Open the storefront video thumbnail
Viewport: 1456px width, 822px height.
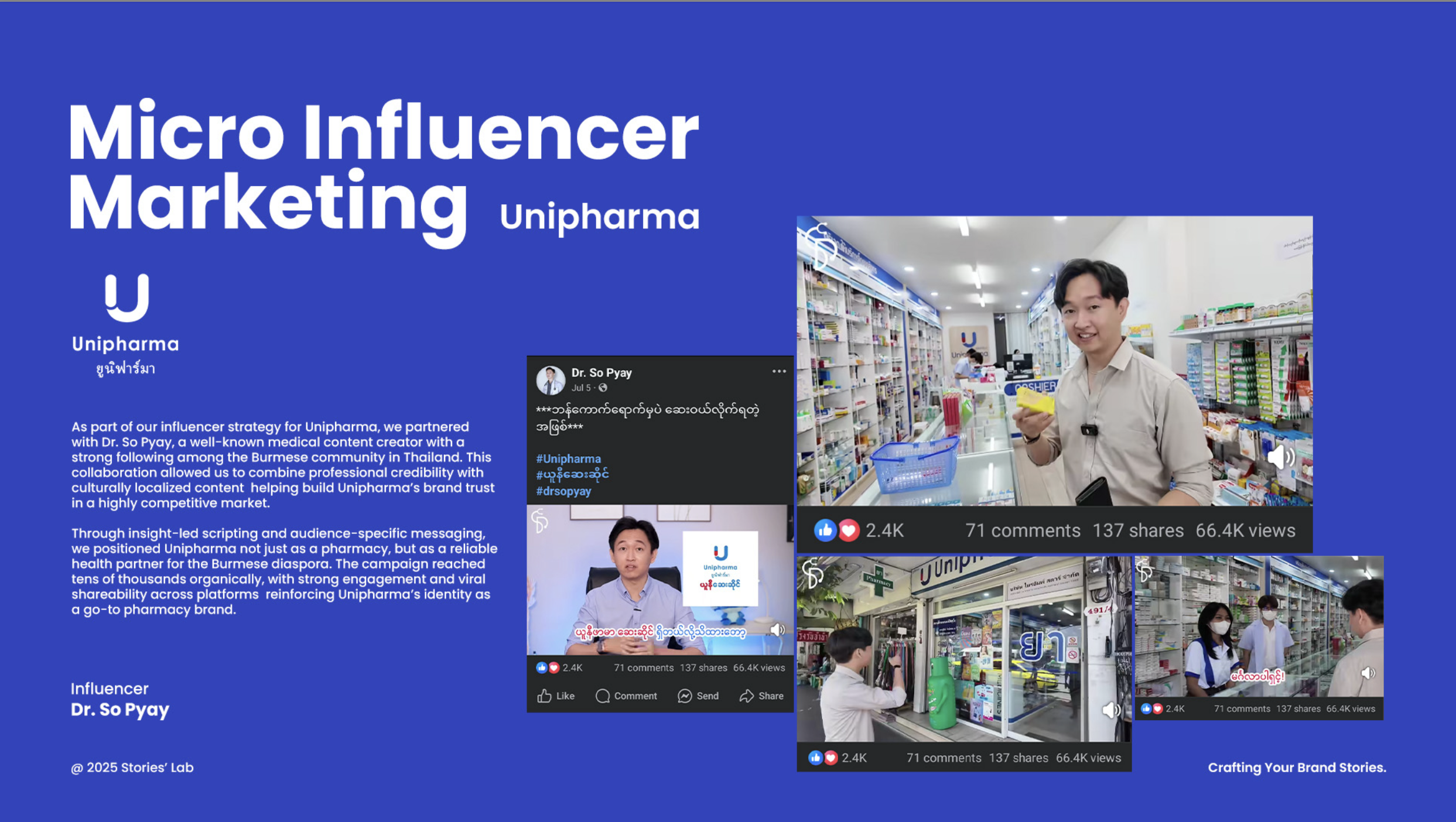pos(963,649)
